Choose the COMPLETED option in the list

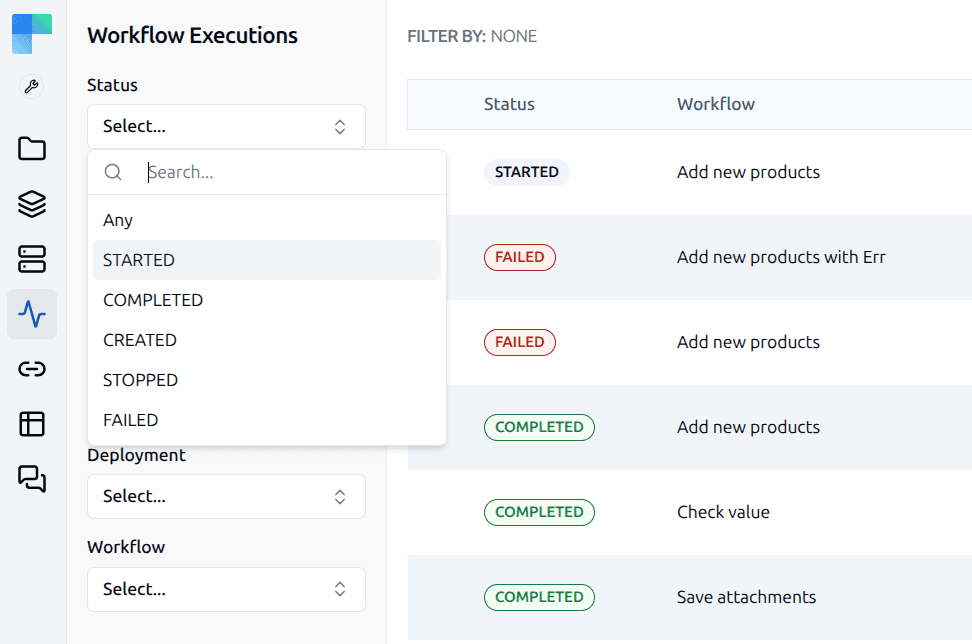pos(267,300)
